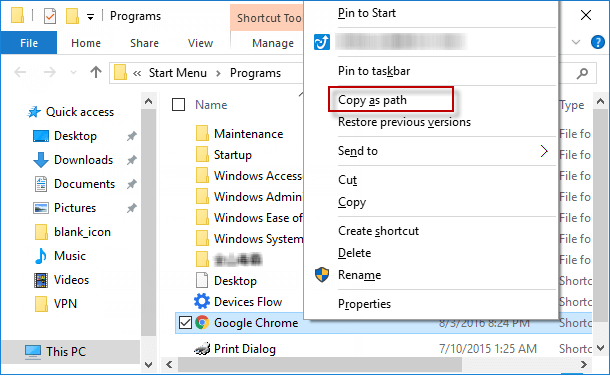This screenshot has width=610, height=376.
Task: Click the Properties quick access toolbar icon
Action: coord(50,16)
